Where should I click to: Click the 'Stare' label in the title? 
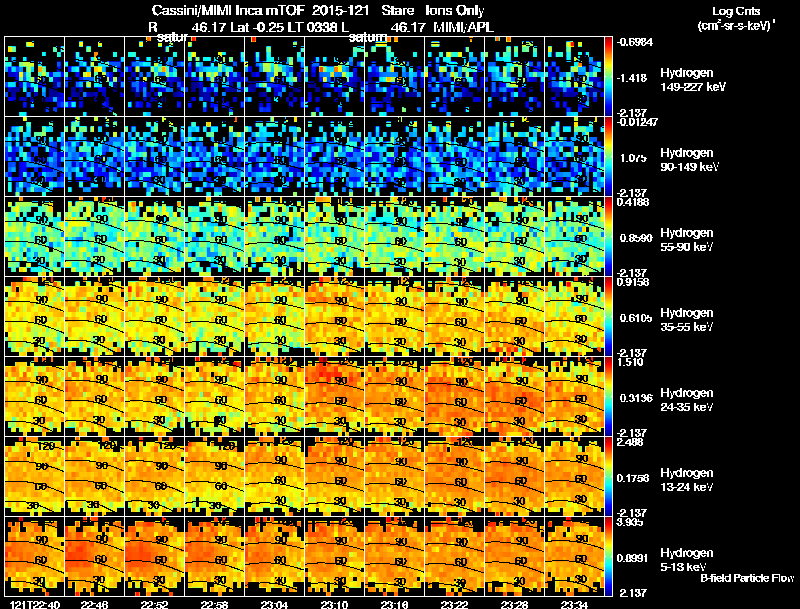coord(398,10)
